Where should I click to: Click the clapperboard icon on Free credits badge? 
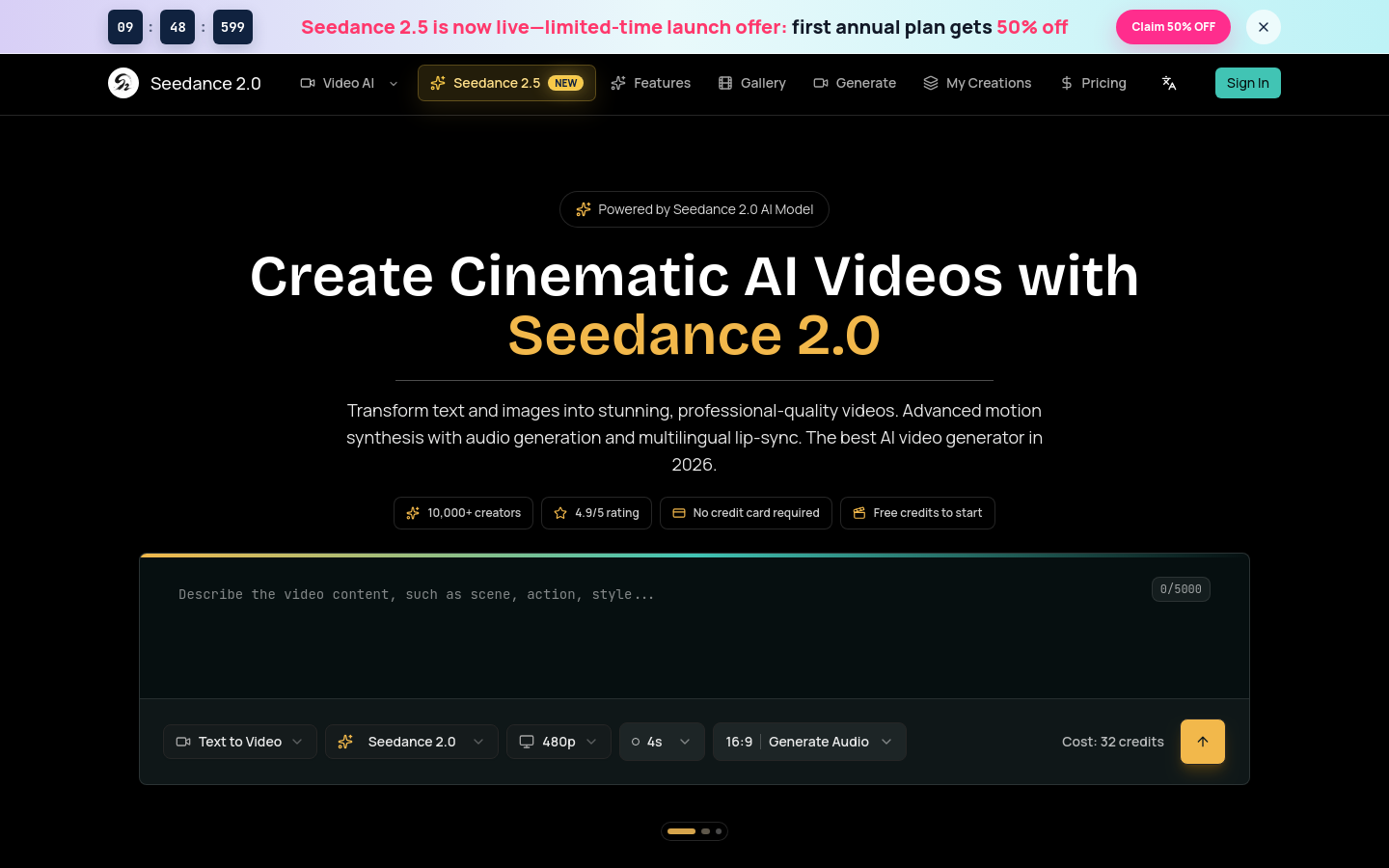pyautogui.click(x=859, y=513)
